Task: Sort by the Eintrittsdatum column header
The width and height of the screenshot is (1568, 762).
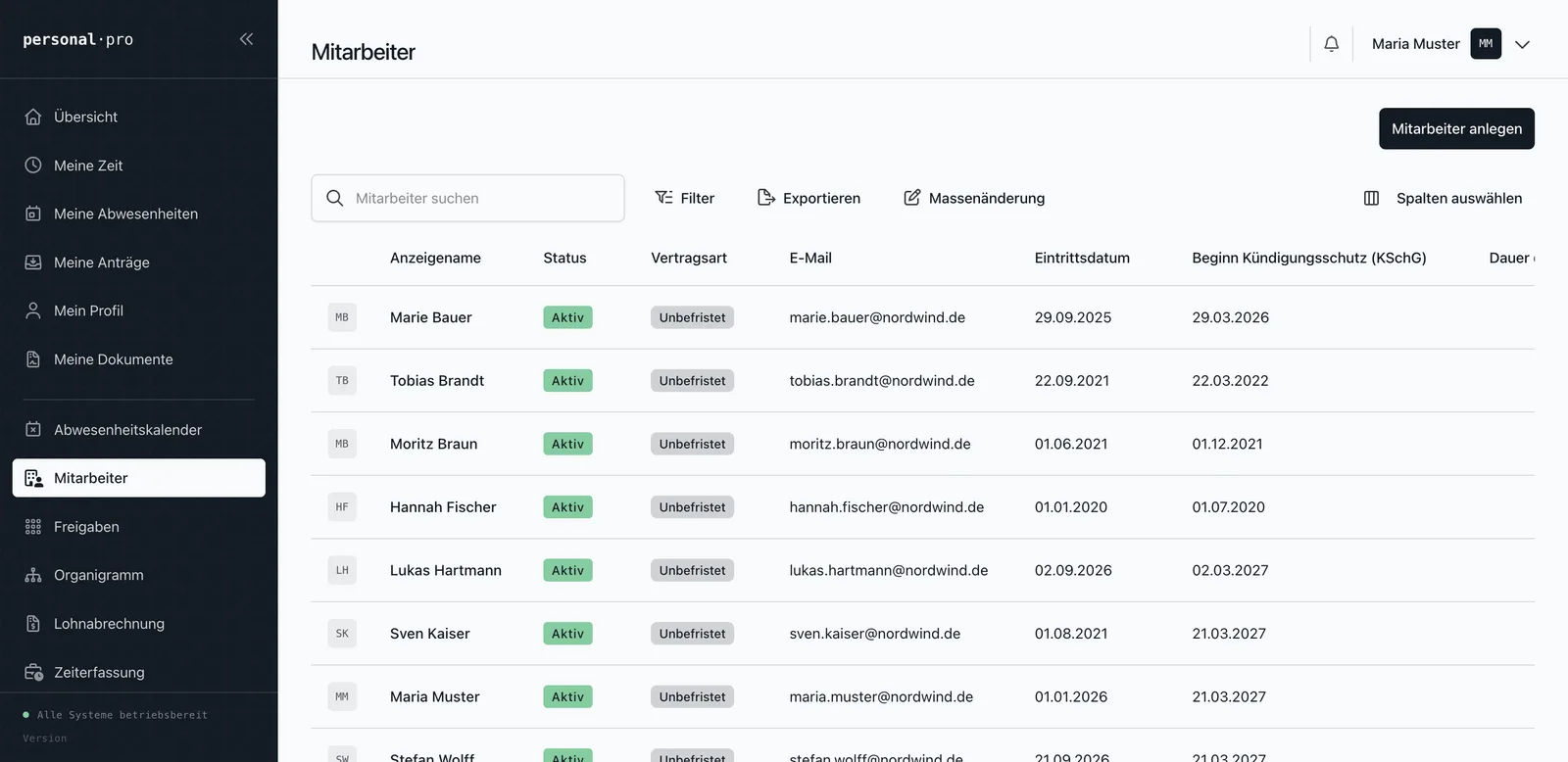Action: tap(1082, 258)
